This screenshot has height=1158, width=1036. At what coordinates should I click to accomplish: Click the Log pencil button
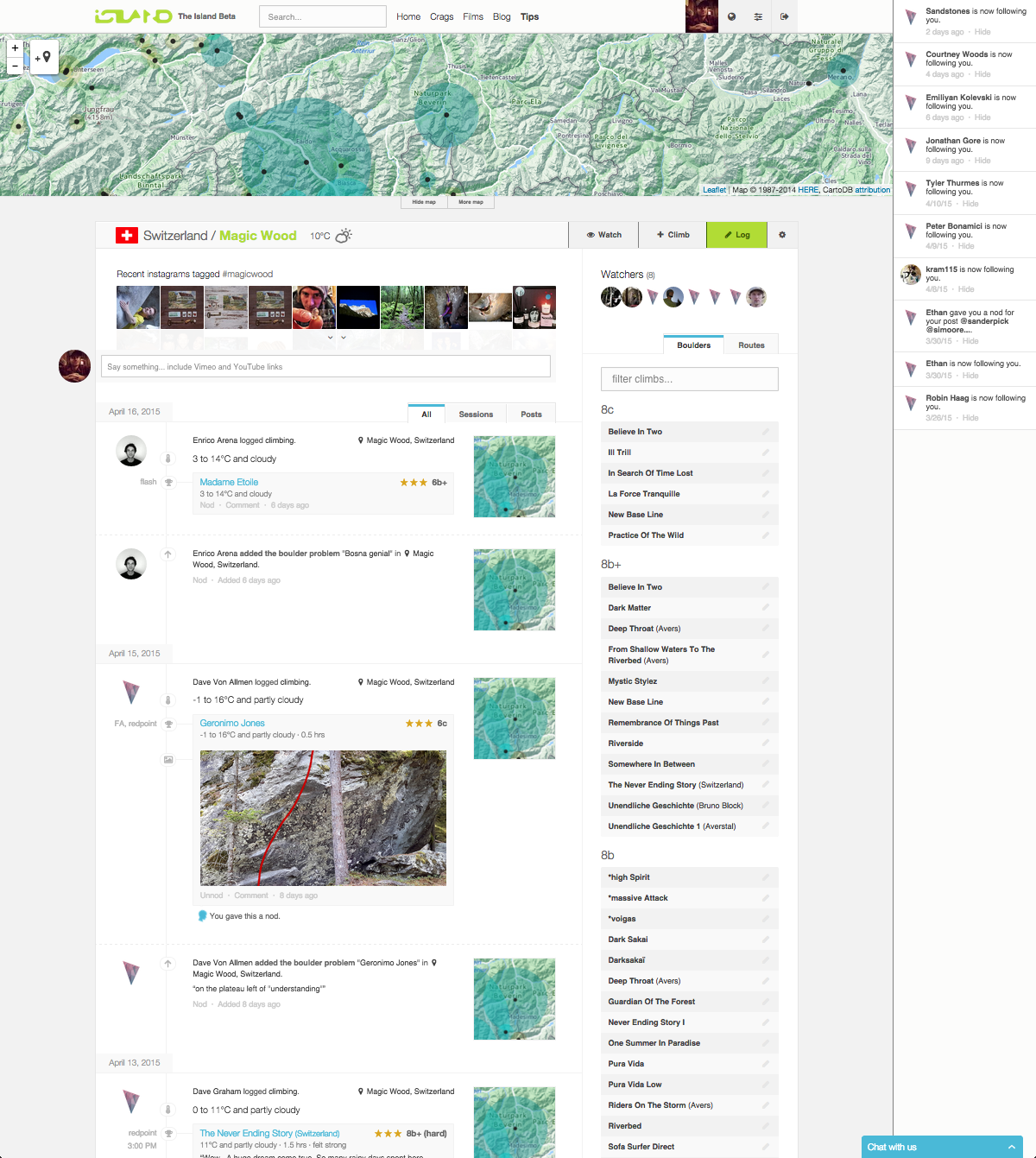(x=736, y=234)
